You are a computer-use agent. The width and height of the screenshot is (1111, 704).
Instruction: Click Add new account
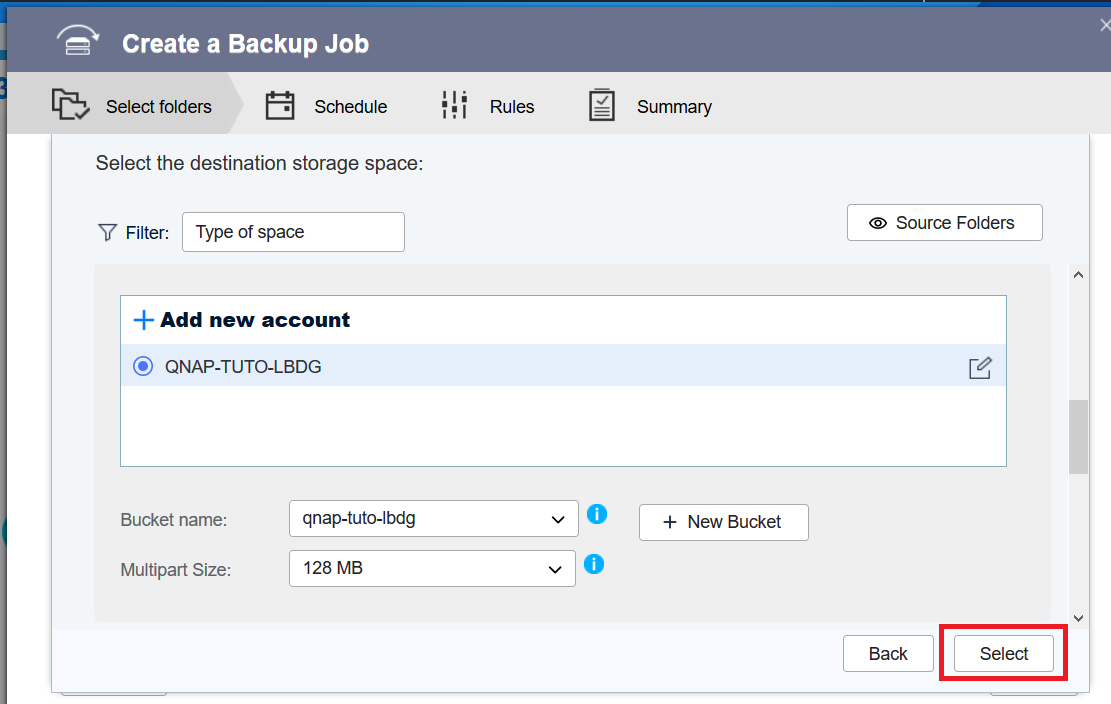[255, 320]
